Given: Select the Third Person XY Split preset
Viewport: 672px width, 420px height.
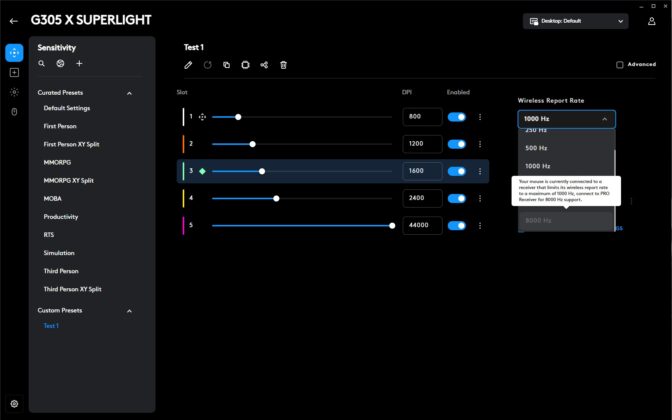Looking at the screenshot, I should click(x=72, y=289).
